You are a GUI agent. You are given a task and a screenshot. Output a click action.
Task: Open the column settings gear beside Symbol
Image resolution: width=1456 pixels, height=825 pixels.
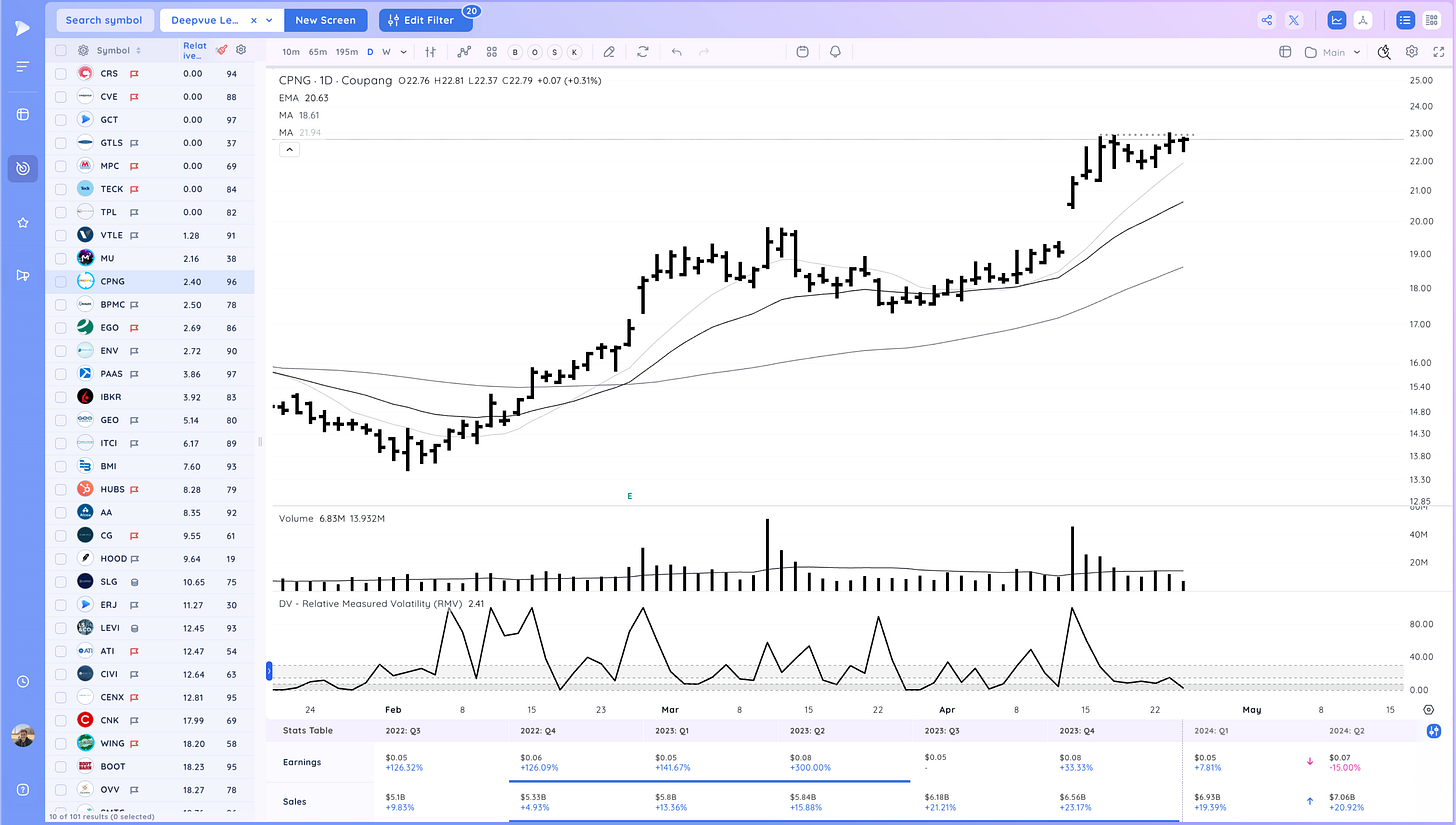coord(240,50)
